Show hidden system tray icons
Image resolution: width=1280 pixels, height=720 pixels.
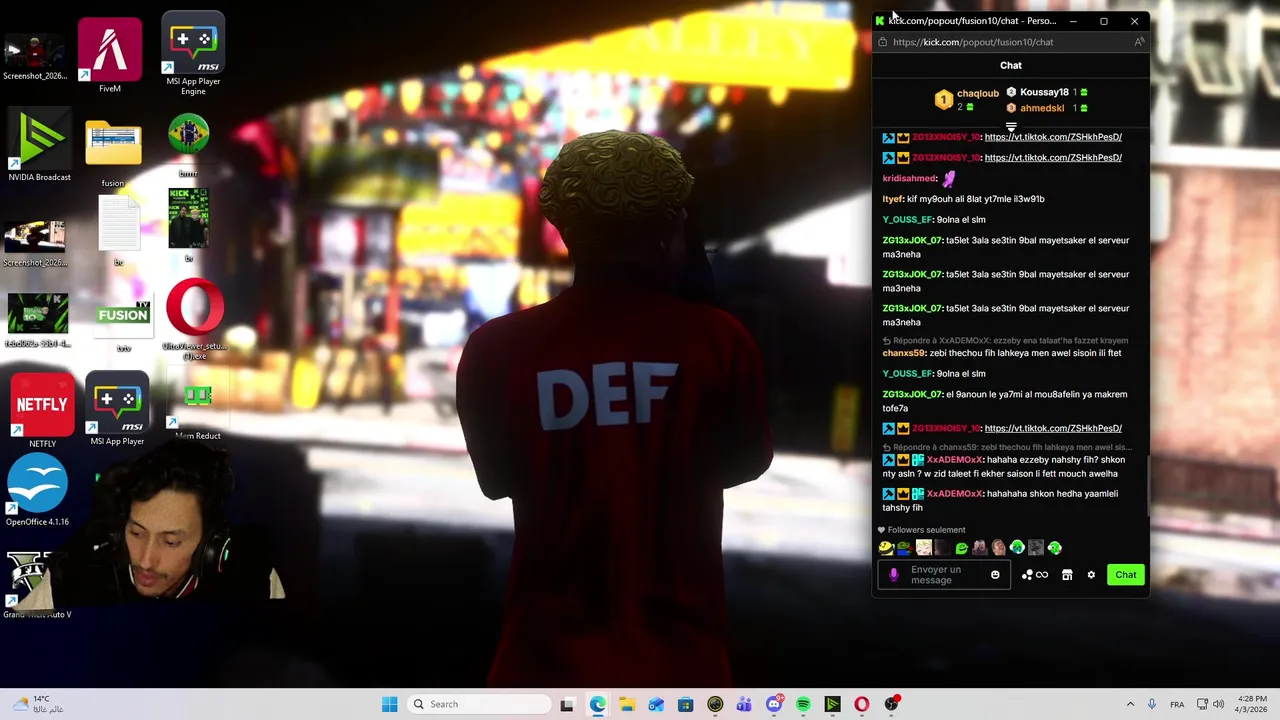click(x=1130, y=704)
